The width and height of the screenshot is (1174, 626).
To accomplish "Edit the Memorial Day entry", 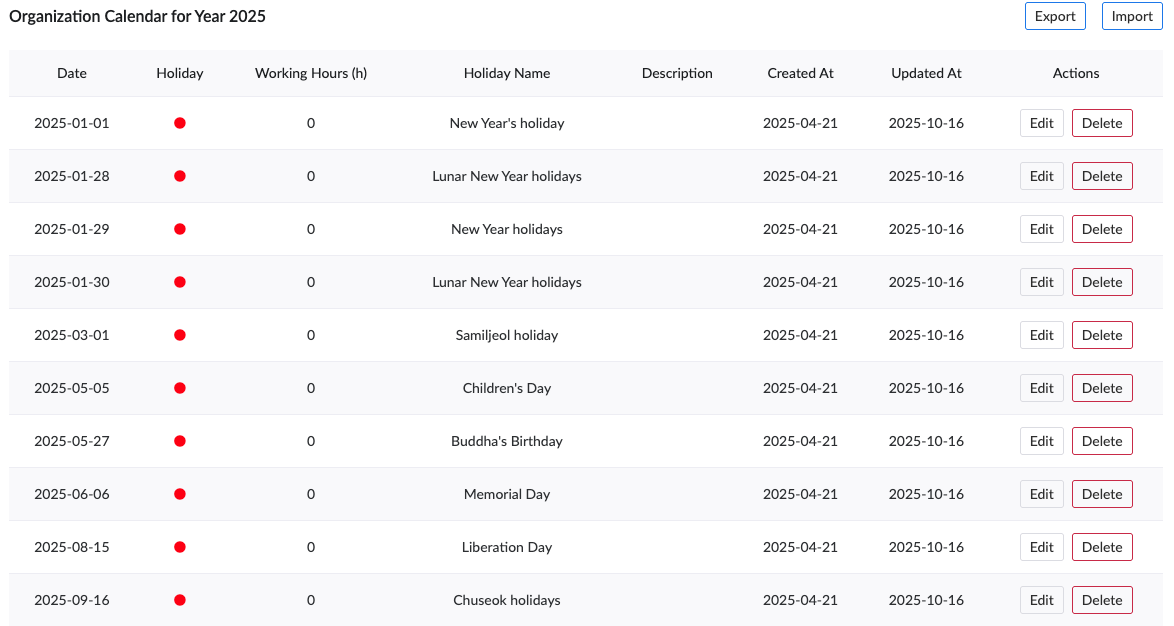I will point(1041,494).
